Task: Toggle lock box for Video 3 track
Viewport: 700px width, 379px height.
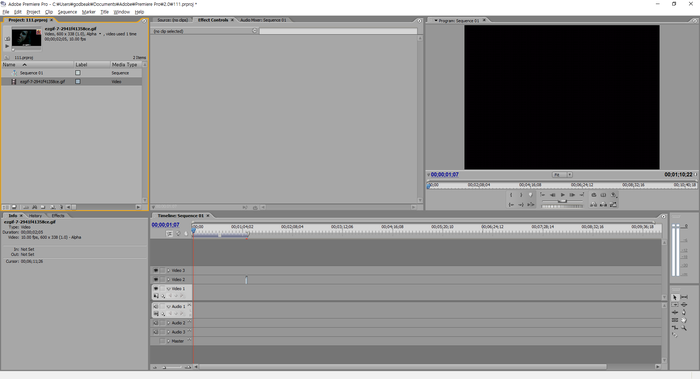Action: point(162,271)
